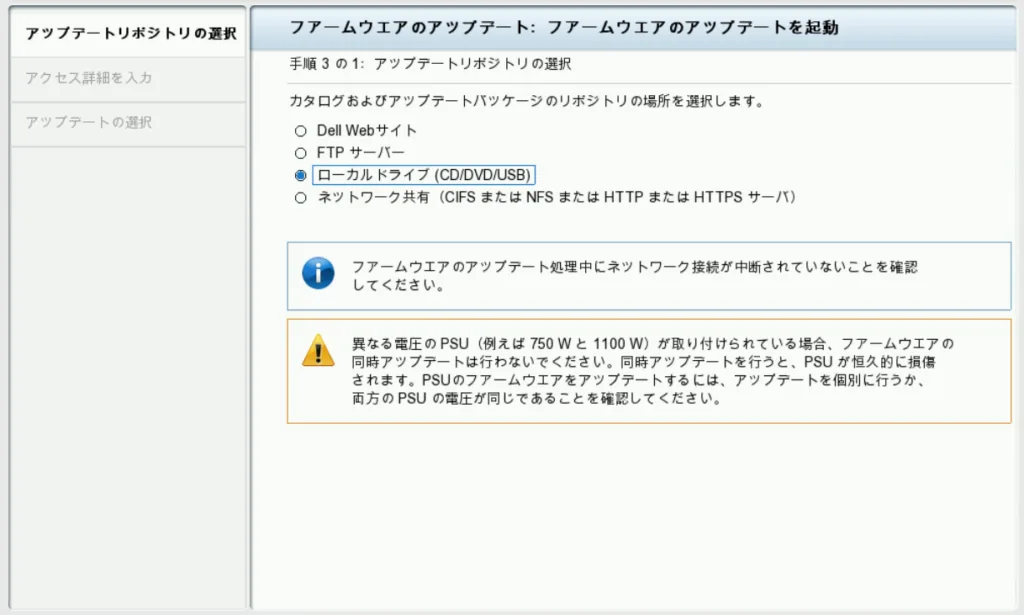
Task: Enable the ネットワーク共有 radio button
Action: [x=300, y=198]
